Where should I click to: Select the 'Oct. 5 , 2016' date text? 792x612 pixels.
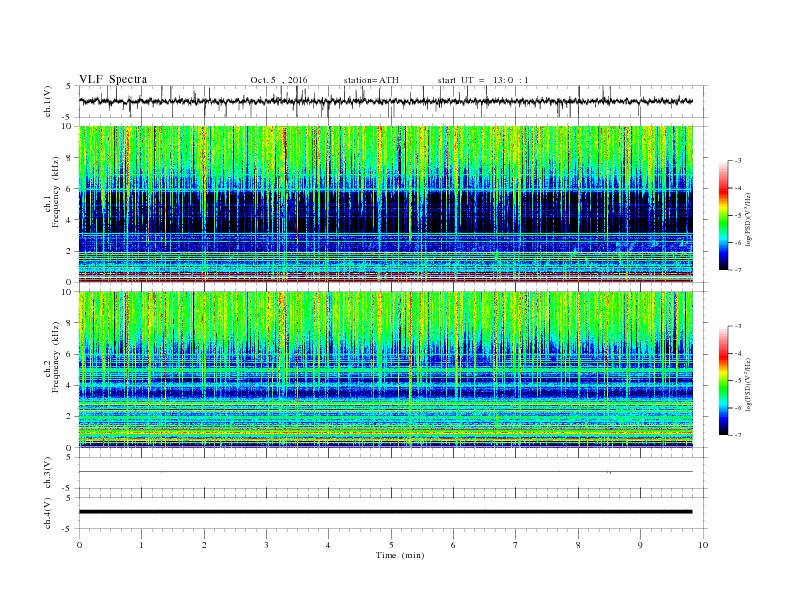[x=279, y=80]
